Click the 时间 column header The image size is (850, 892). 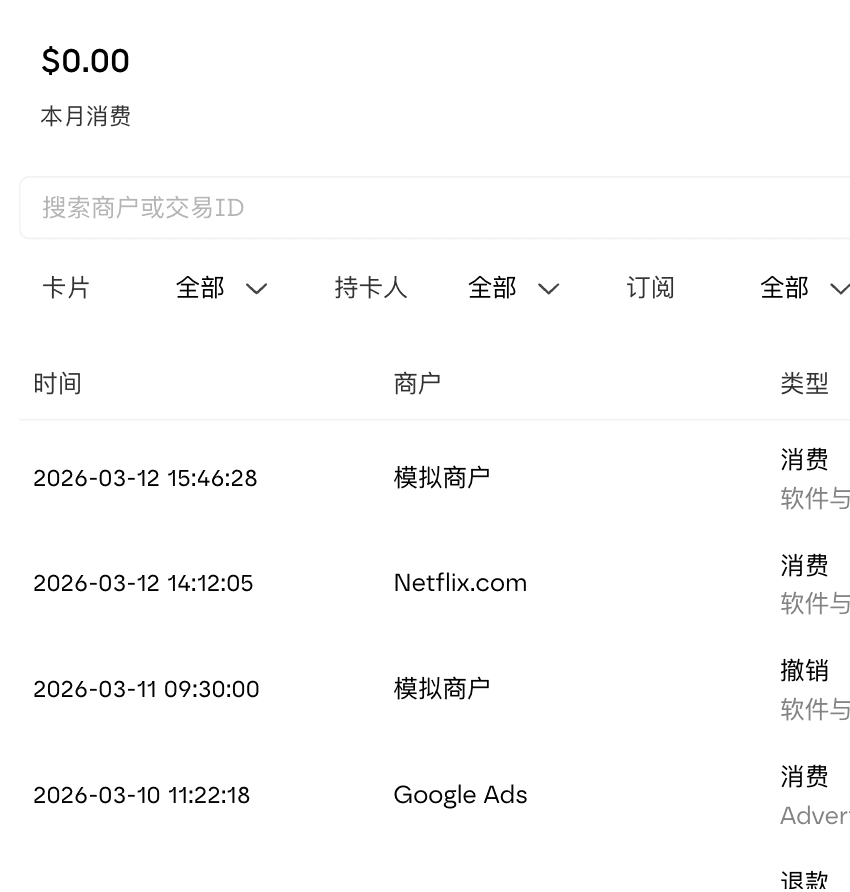[x=57, y=384]
